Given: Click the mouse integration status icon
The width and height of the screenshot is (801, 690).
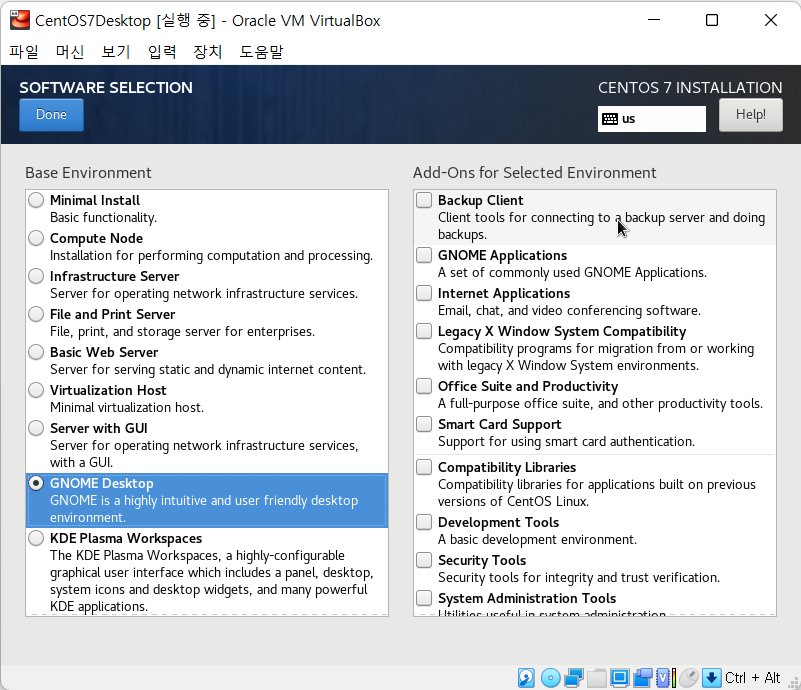Looking at the screenshot, I should tap(689, 678).
